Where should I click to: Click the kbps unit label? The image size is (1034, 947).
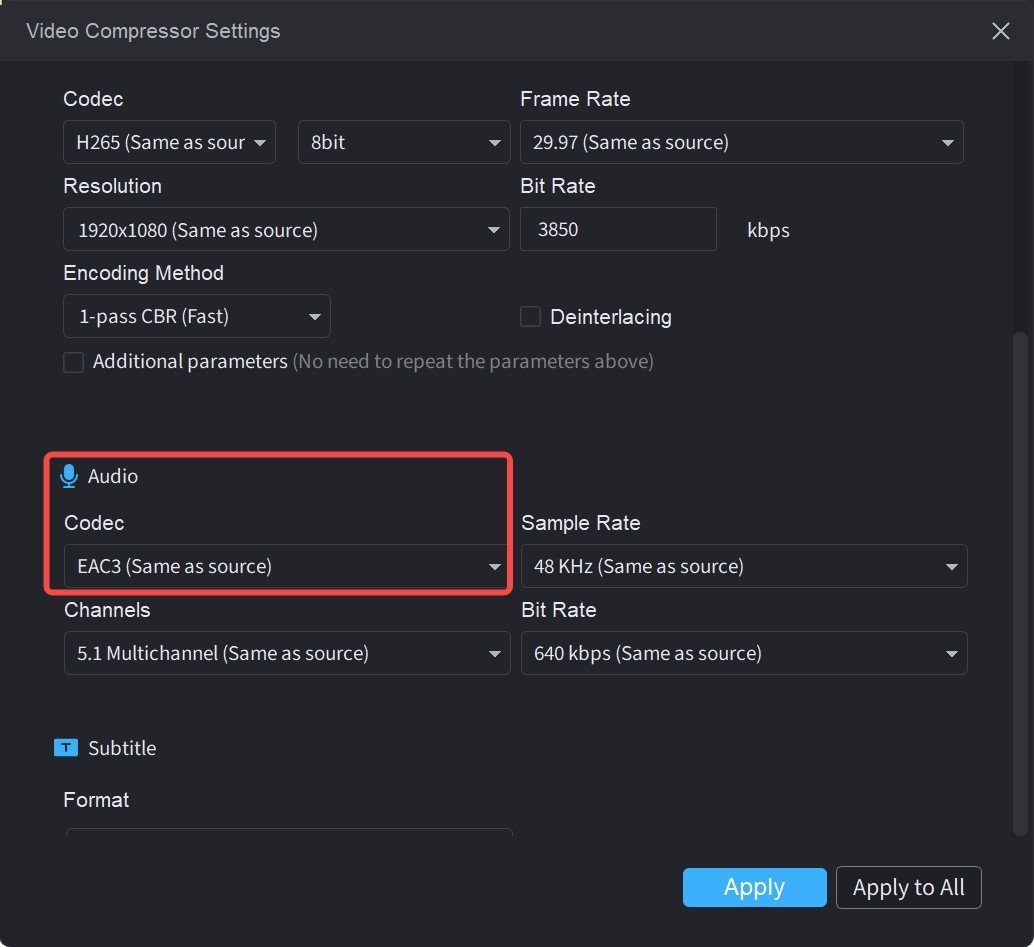[768, 230]
